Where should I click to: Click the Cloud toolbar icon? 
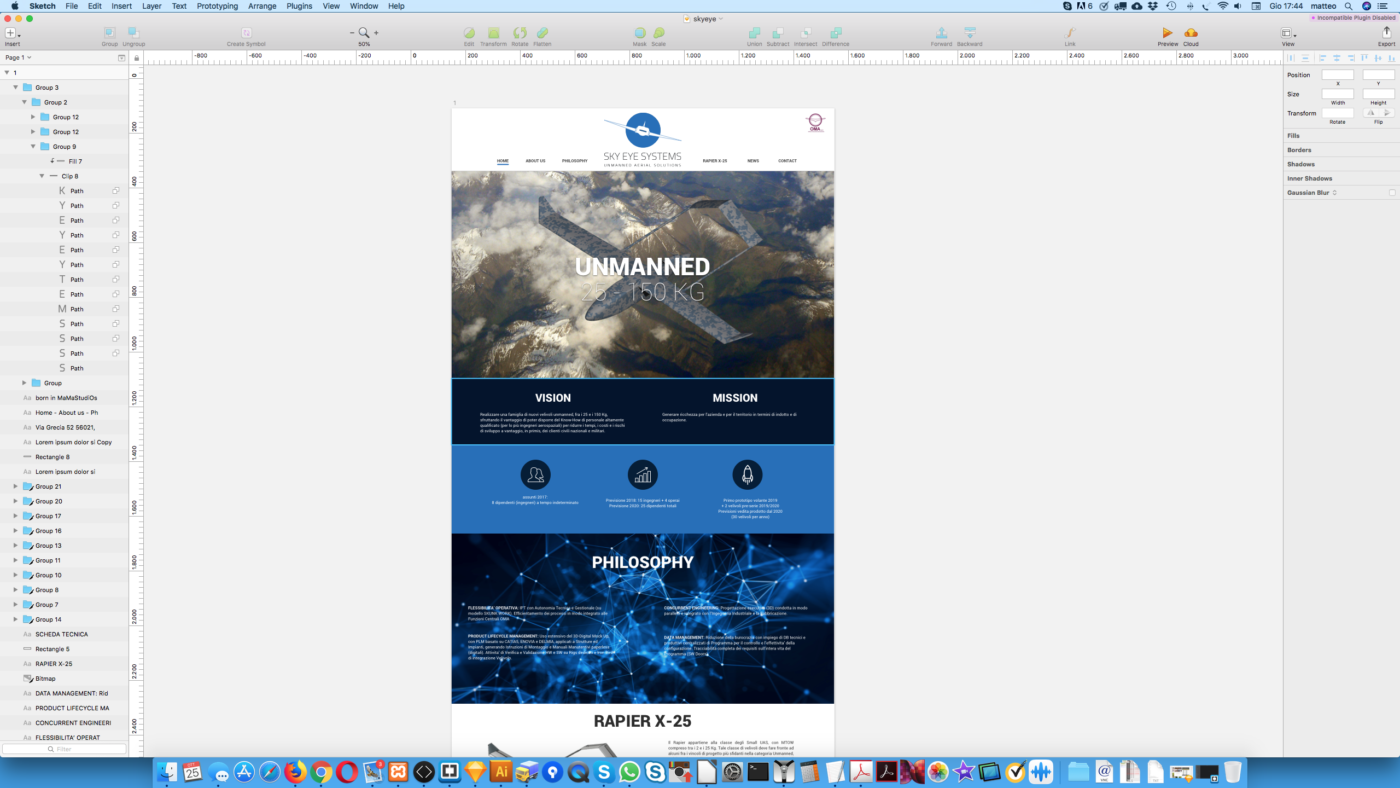1191,33
